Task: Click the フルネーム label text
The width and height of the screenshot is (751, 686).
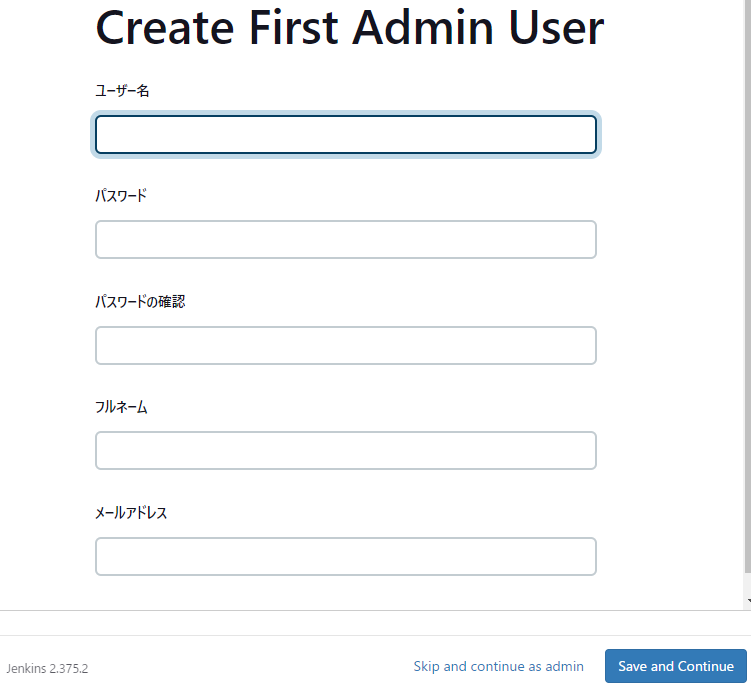Action: point(121,407)
